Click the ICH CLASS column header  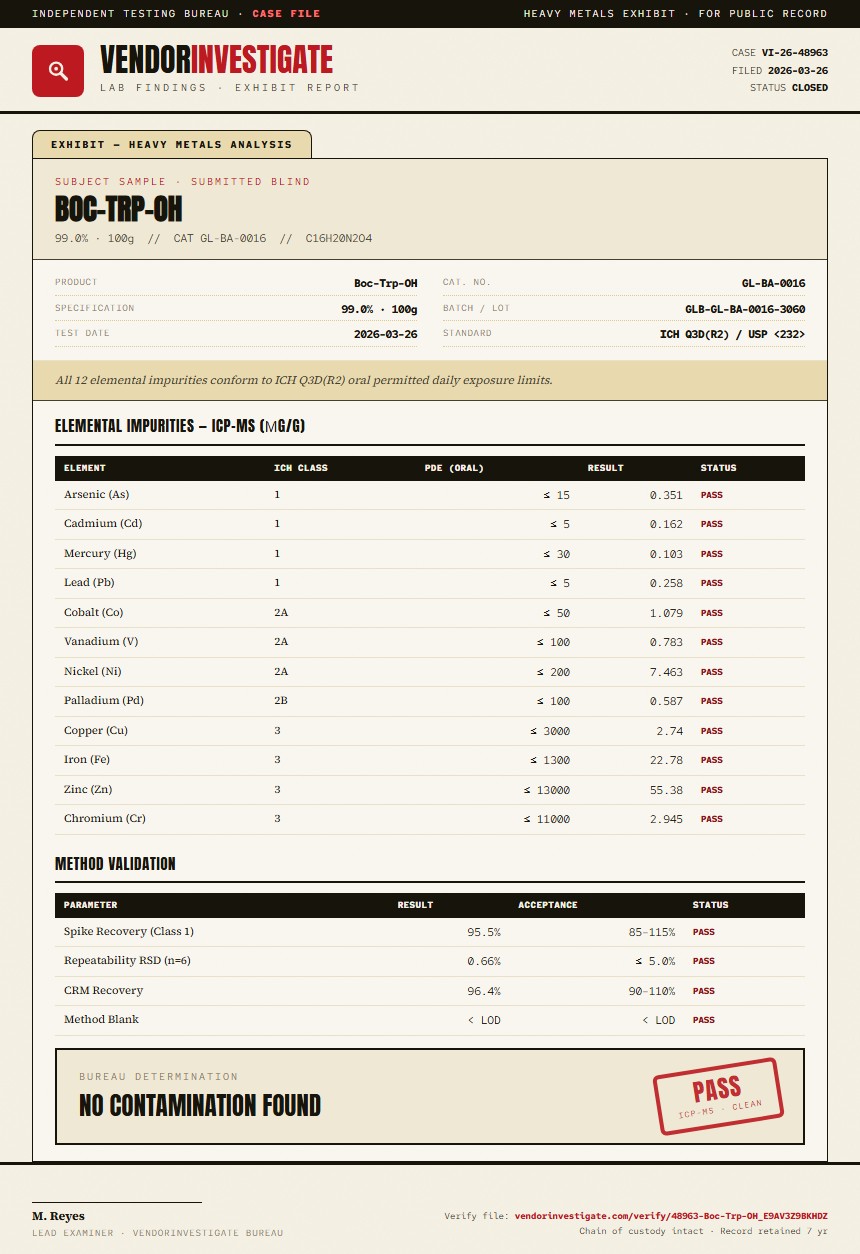coord(301,468)
